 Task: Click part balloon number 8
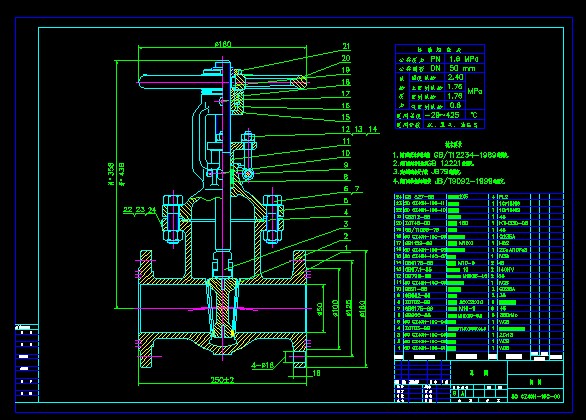pyautogui.click(x=346, y=177)
